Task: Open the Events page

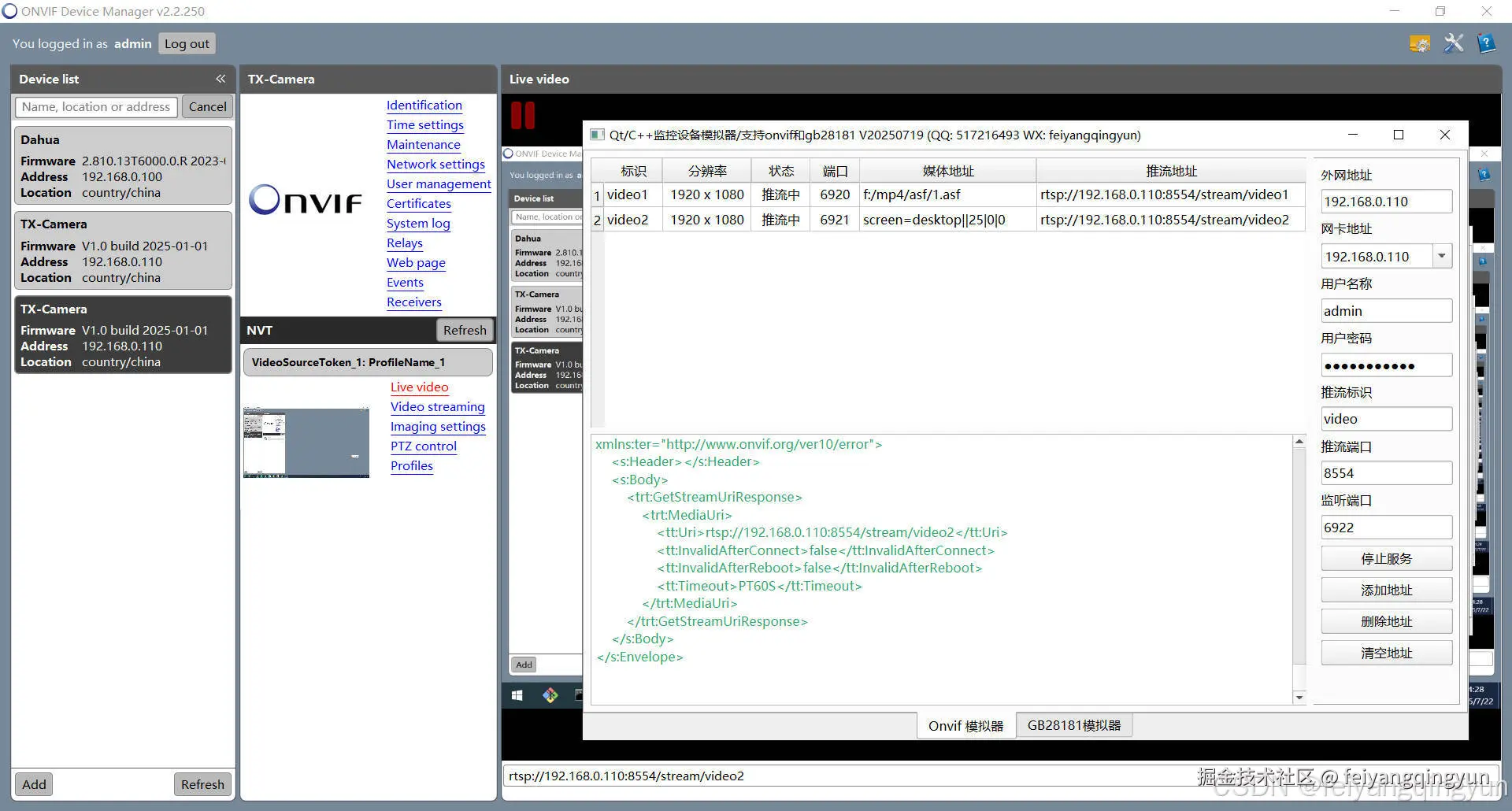Action: [405, 283]
